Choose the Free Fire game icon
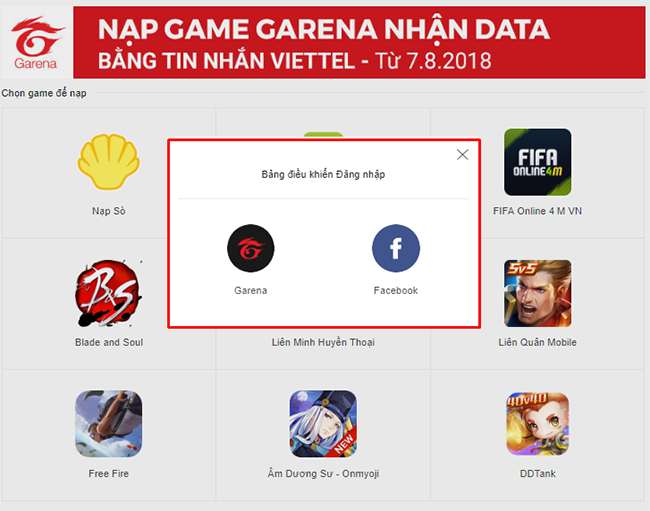The height and width of the screenshot is (511, 650). pyautogui.click(x=109, y=424)
